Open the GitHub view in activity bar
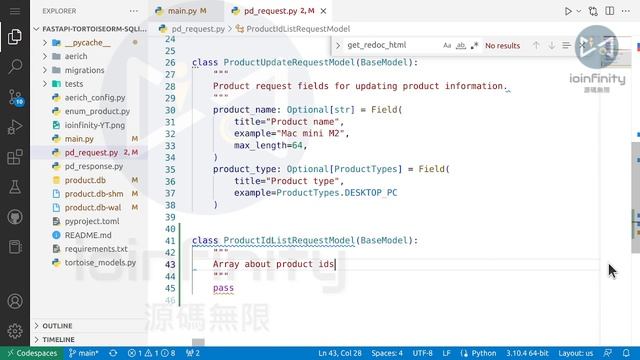The height and width of the screenshot is (360, 640). point(15,217)
